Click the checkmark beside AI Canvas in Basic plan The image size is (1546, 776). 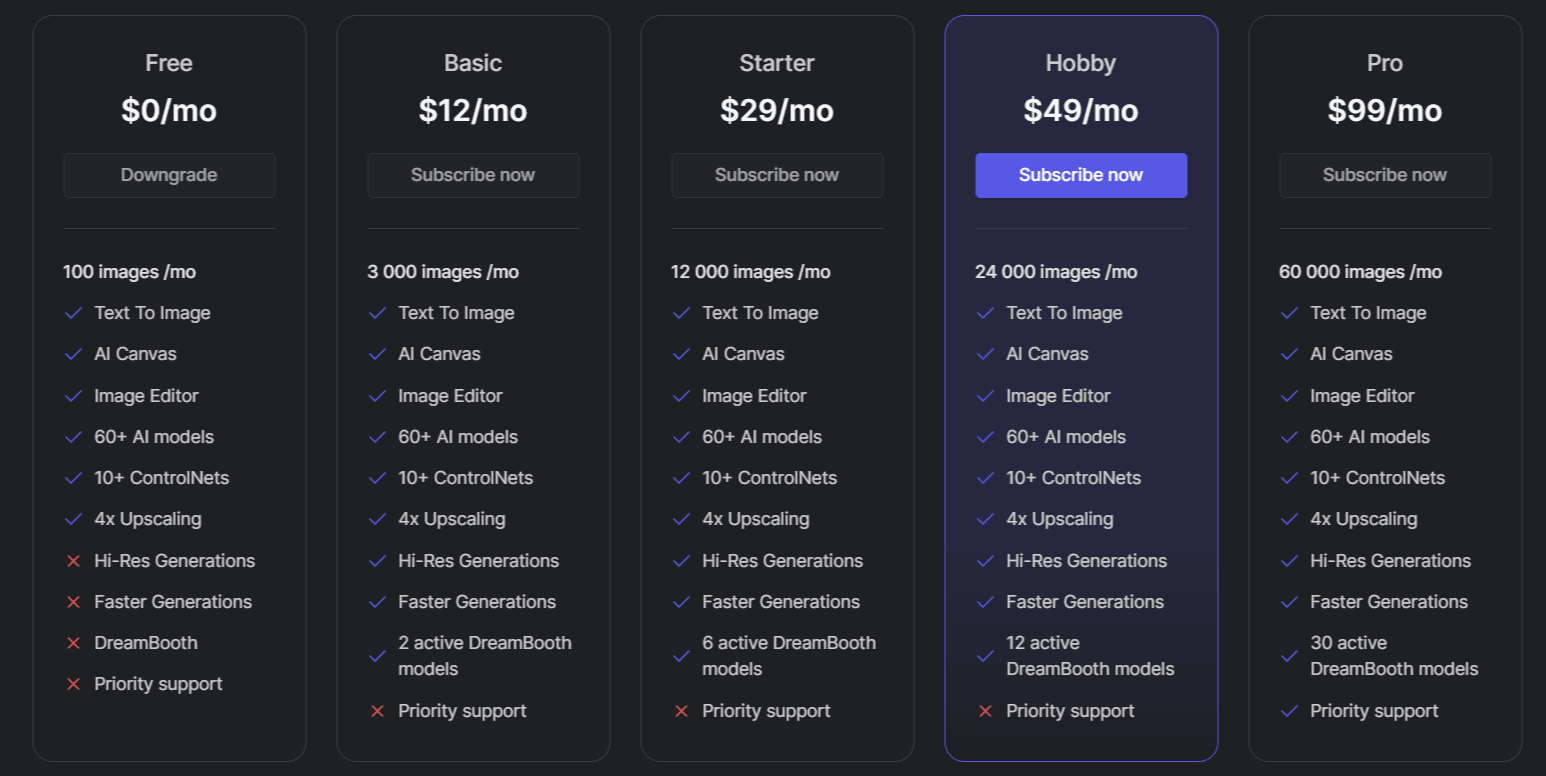[377, 354]
